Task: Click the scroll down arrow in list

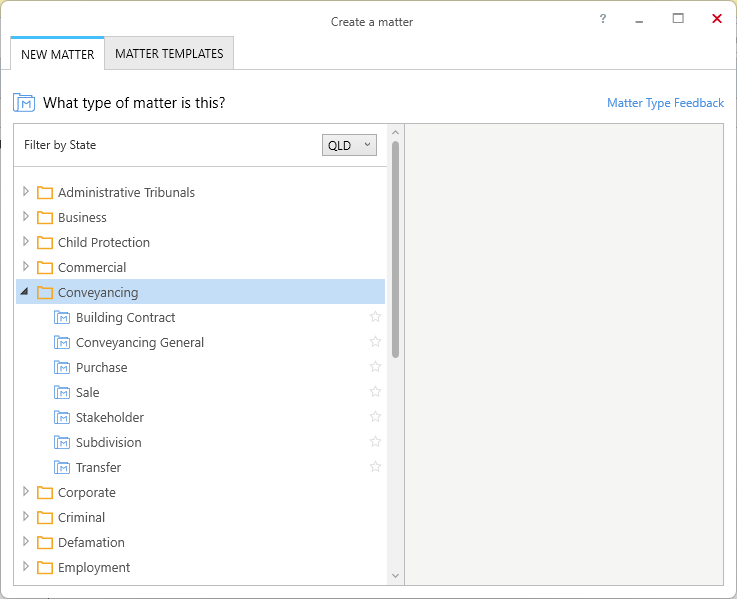Action: [395, 576]
